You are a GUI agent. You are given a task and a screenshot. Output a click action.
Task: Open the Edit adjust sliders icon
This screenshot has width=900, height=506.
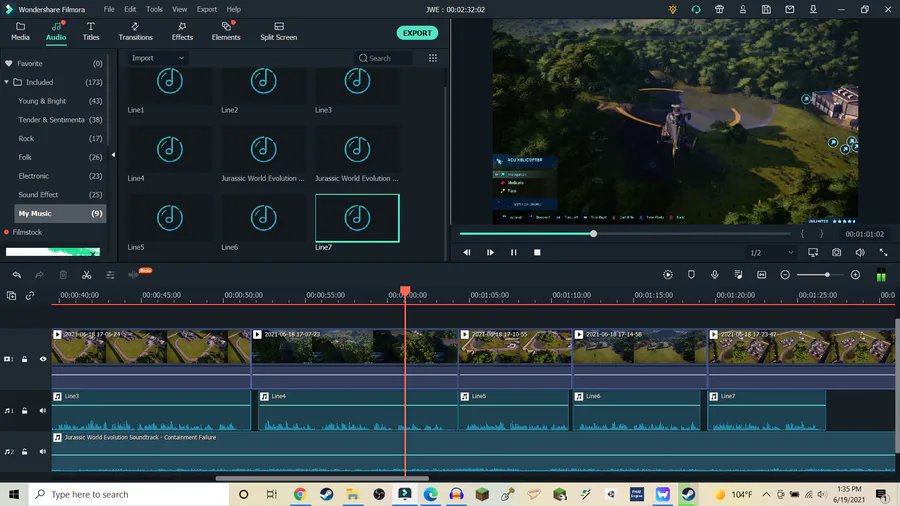click(110, 275)
